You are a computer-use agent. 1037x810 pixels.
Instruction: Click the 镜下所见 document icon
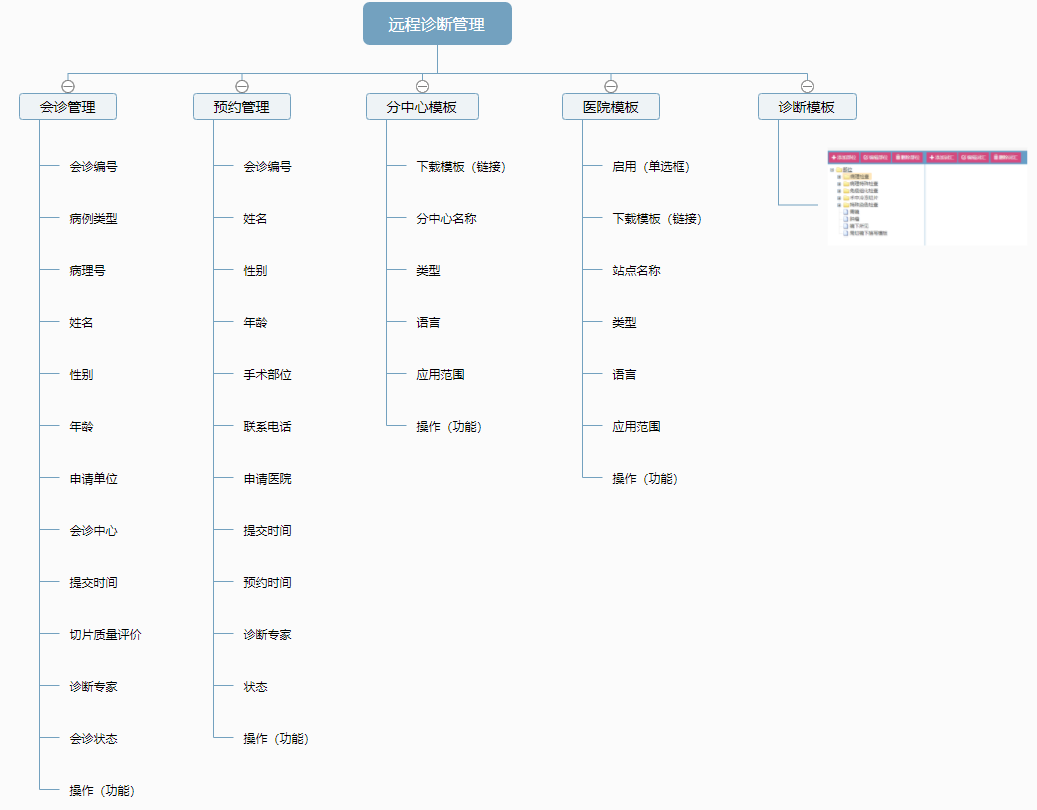click(845, 225)
